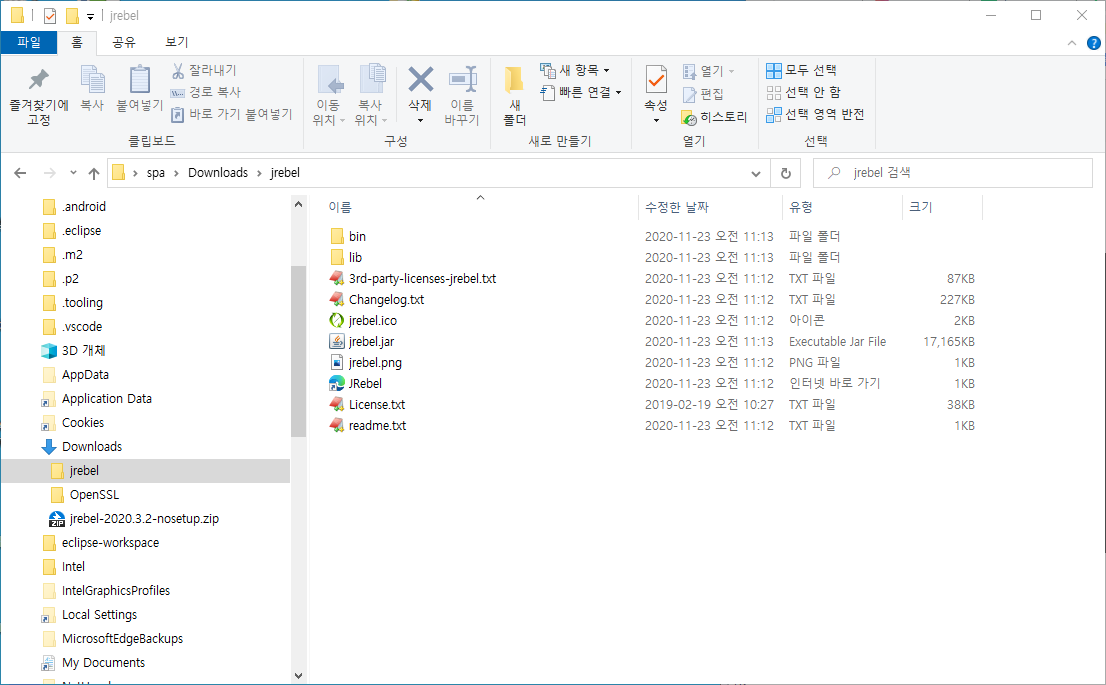This screenshot has height=685, width=1106.
Task: Open the recent locations dropdown arrow
Action: pyautogui.click(x=73, y=173)
